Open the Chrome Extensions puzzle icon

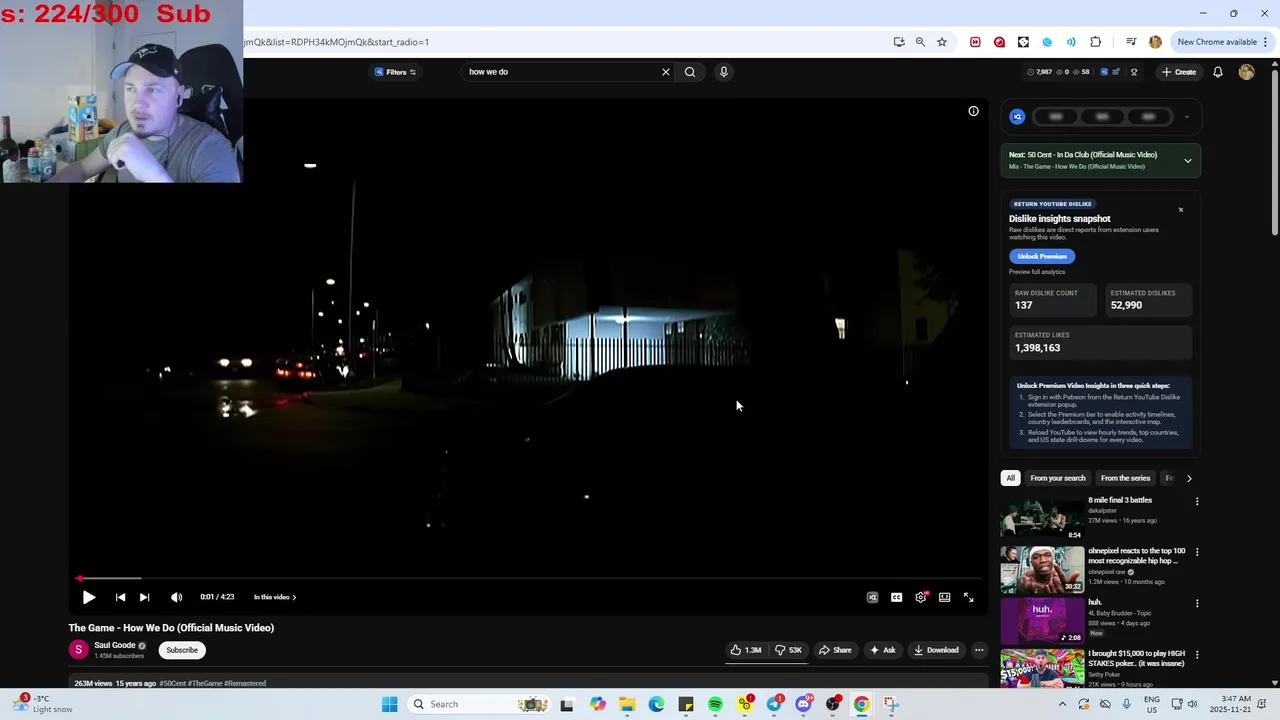(x=1096, y=42)
